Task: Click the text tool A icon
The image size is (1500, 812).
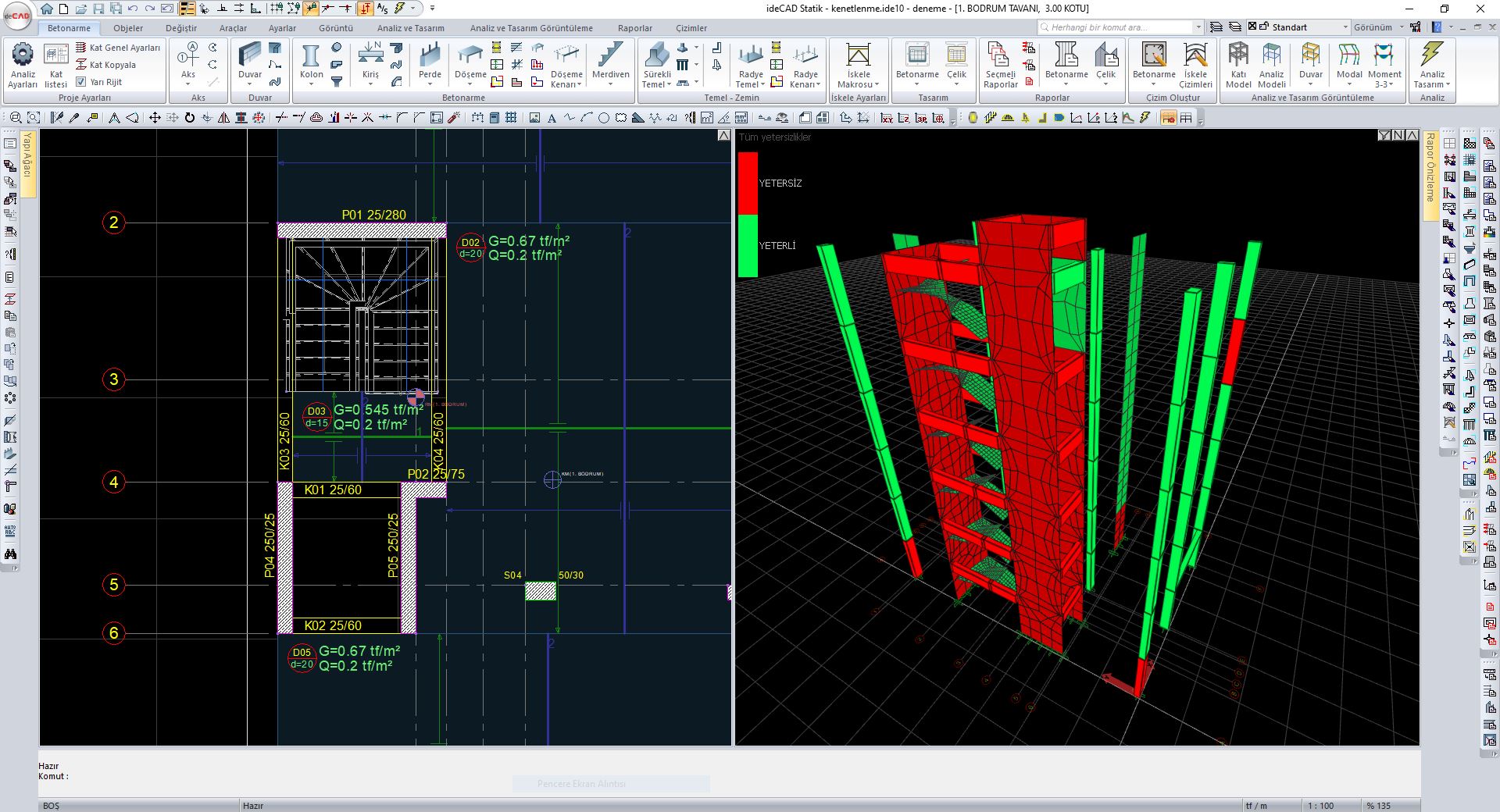Action: (552, 118)
